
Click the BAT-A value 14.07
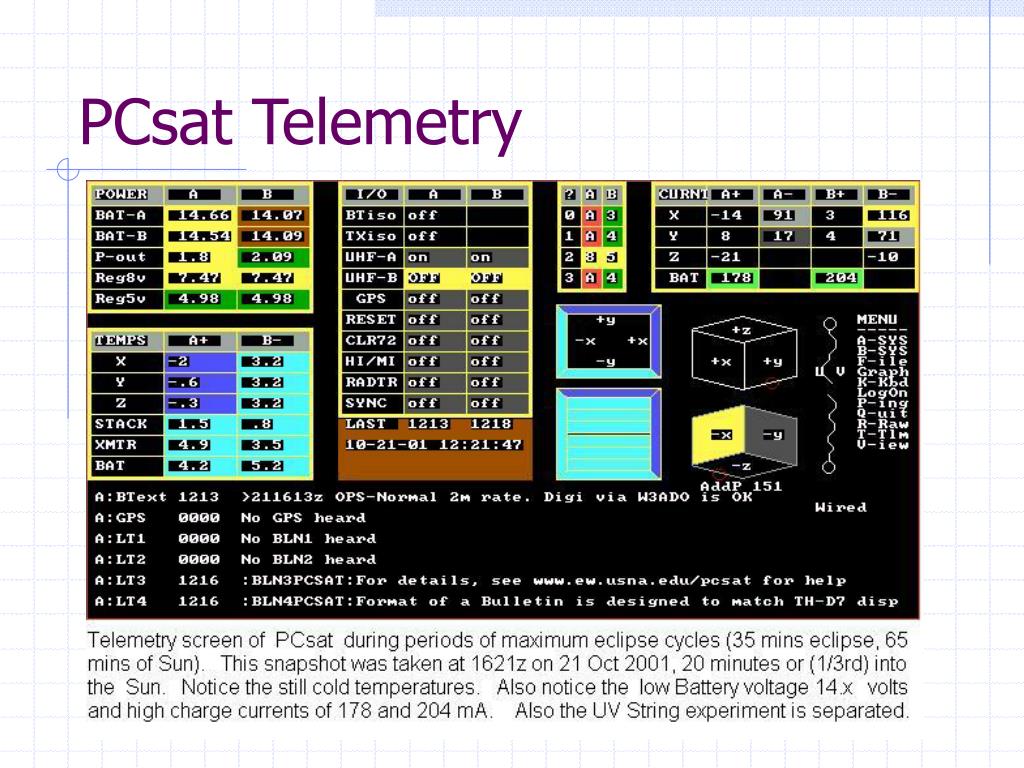(277, 215)
